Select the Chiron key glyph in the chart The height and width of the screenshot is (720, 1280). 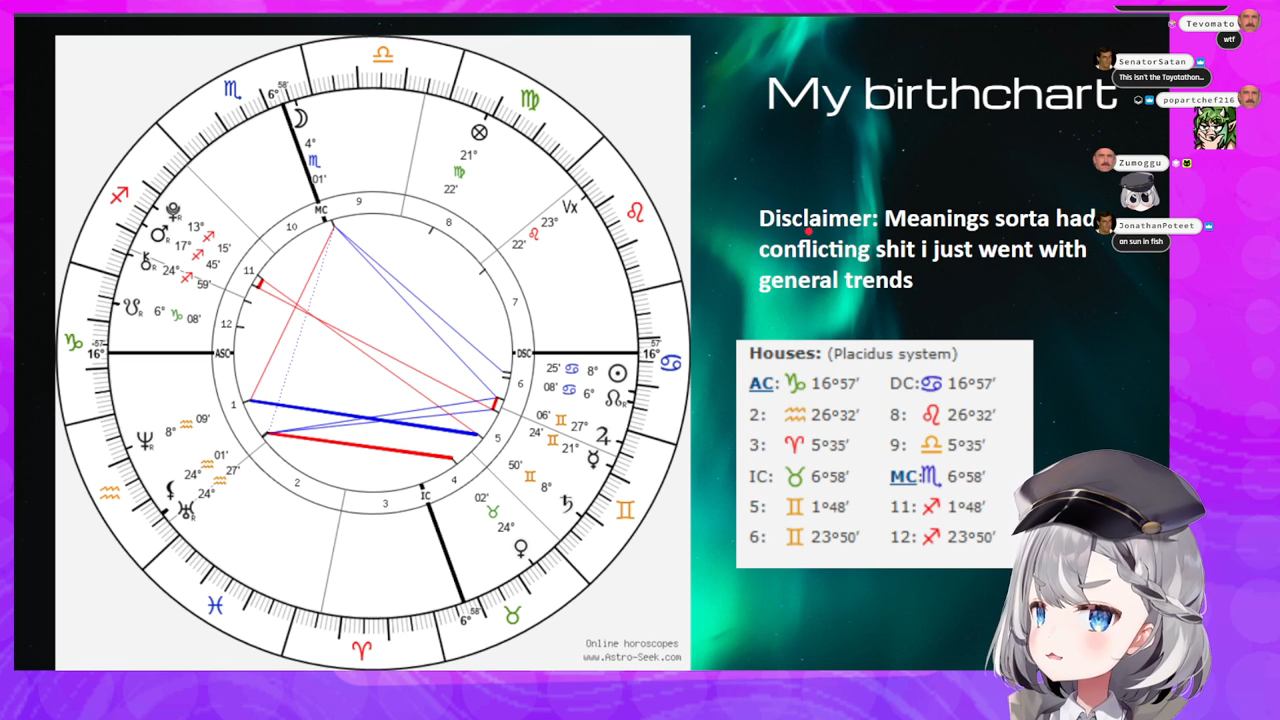(147, 262)
